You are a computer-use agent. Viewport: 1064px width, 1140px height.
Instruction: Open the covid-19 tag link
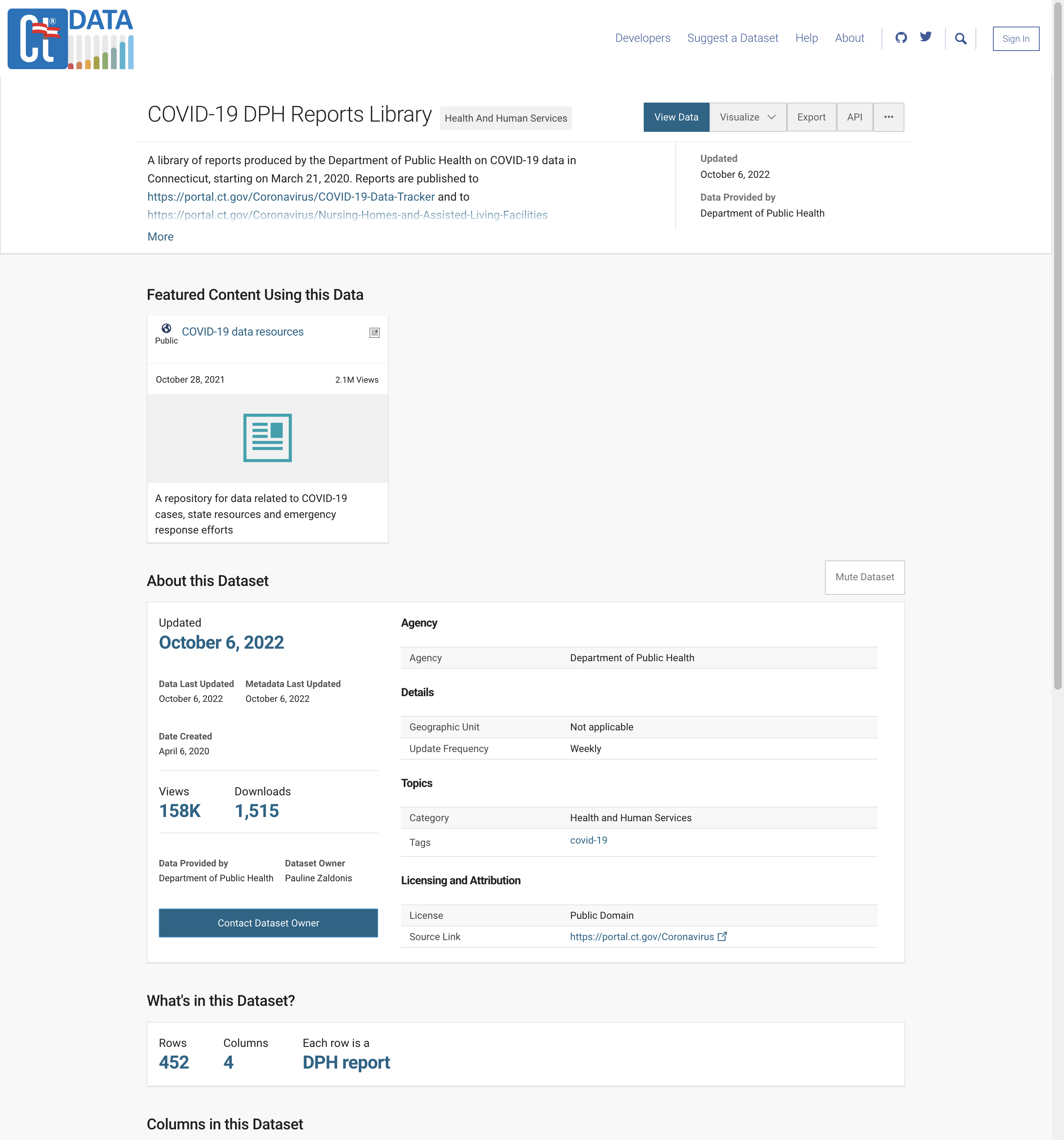588,840
